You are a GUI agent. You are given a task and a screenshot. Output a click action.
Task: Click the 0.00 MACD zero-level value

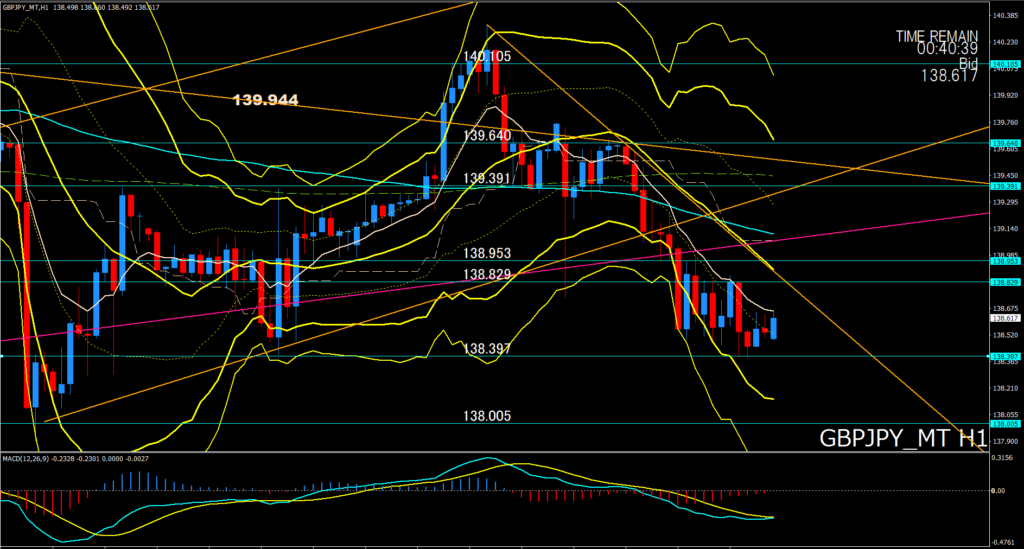pos(999,491)
